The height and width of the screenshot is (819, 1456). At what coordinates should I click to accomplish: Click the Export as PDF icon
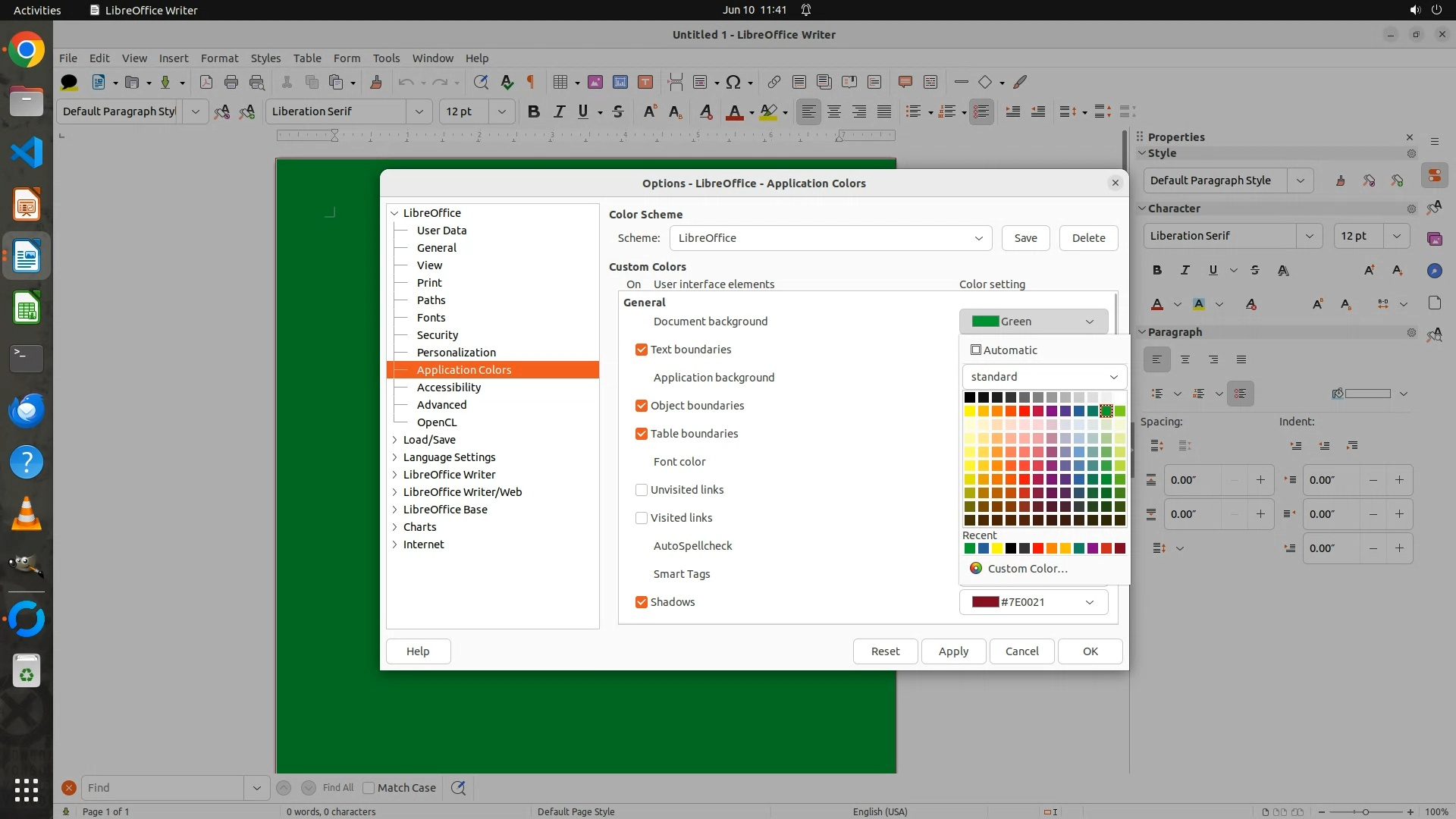206,82
